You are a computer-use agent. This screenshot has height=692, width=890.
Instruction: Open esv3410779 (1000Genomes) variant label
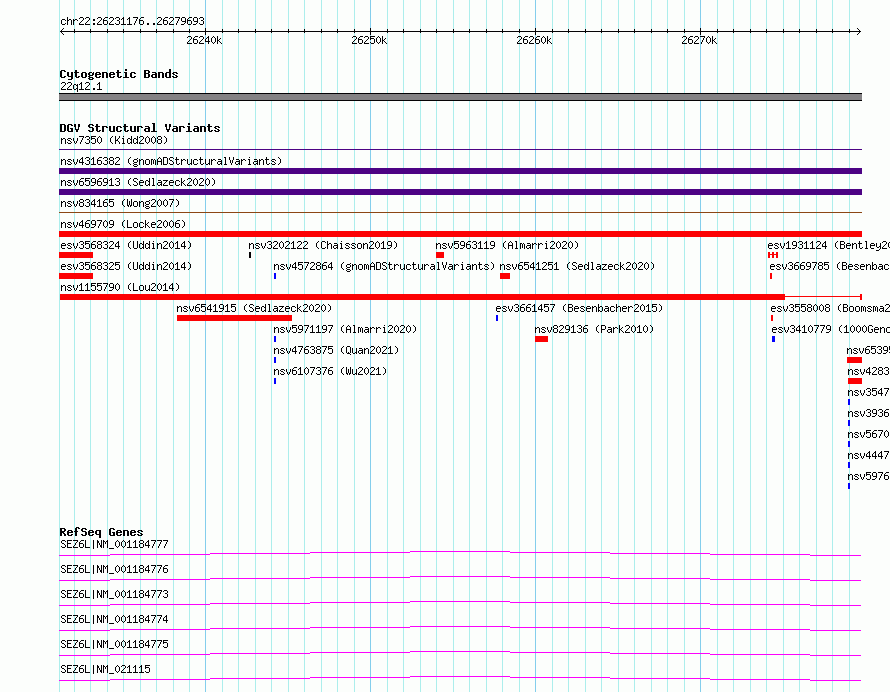point(830,329)
